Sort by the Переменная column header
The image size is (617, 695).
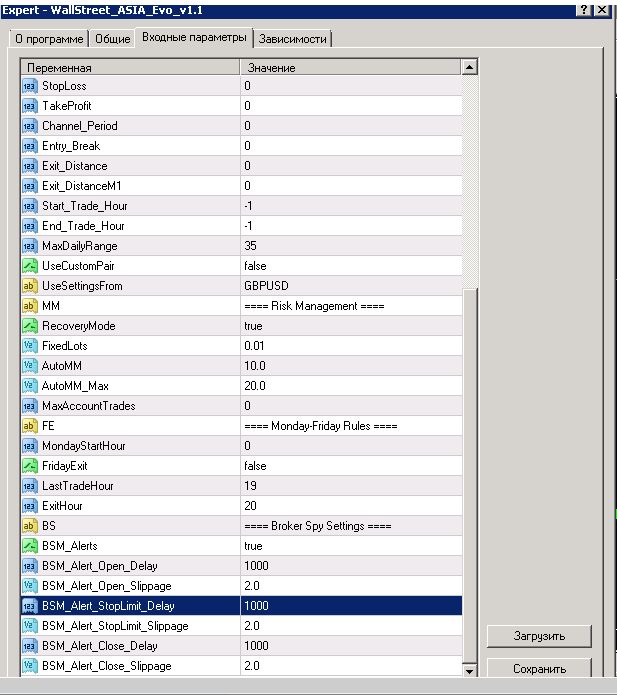point(130,67)
